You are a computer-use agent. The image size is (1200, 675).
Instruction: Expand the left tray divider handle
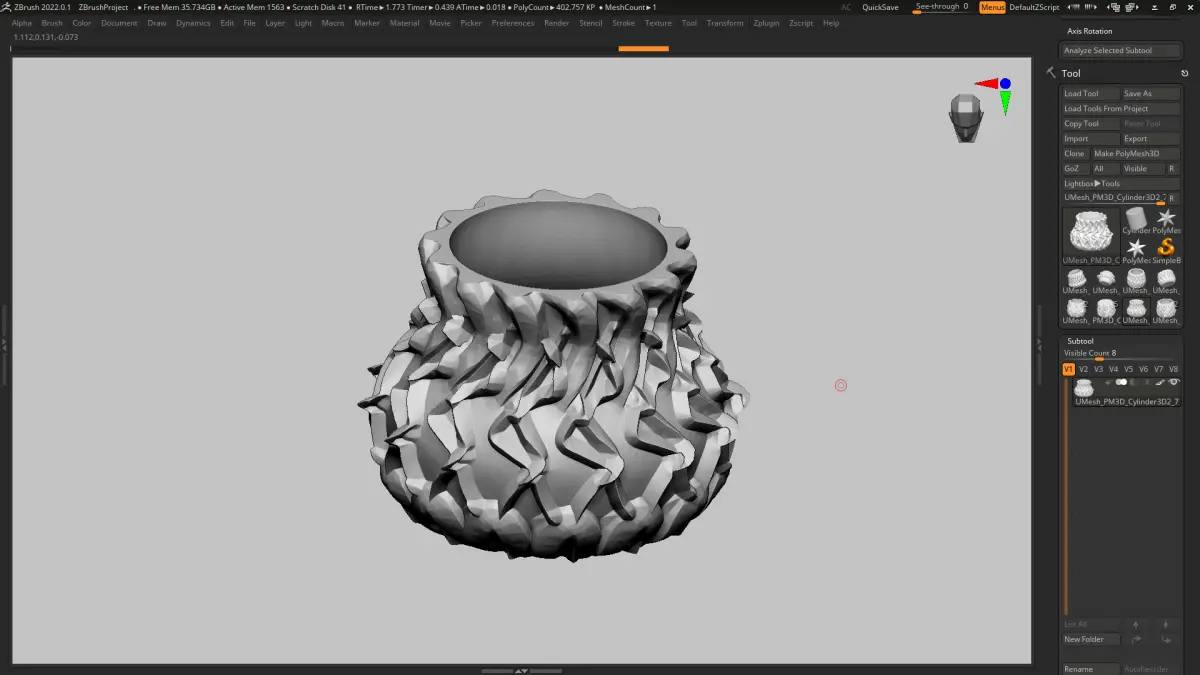point(4,343)
